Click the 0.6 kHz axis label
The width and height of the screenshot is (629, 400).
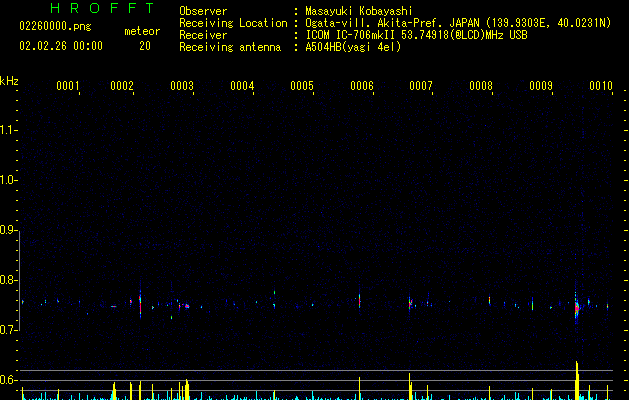tap(8, 380)
